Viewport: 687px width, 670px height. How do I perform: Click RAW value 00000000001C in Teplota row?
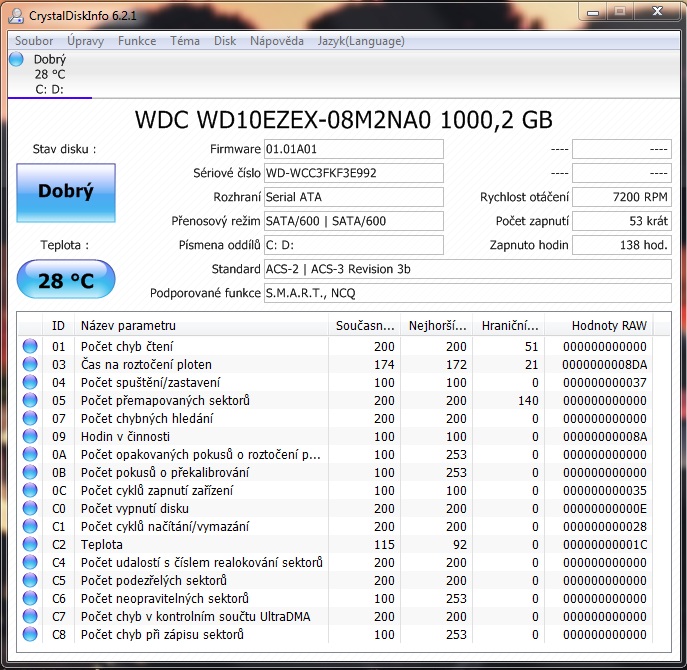[x=605, y=544]
